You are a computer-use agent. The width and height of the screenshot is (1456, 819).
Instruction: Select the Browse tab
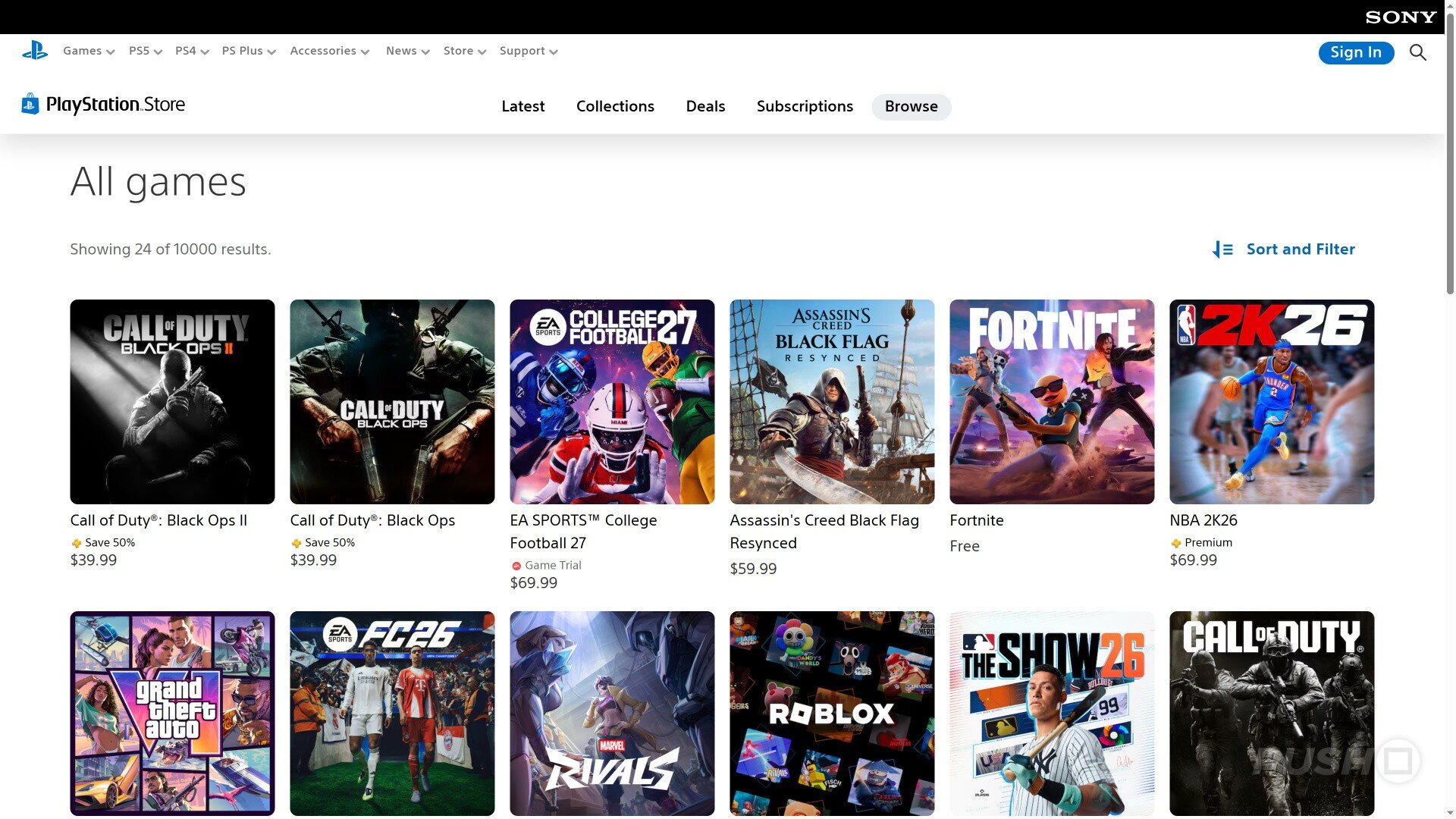tap(912, 107)
